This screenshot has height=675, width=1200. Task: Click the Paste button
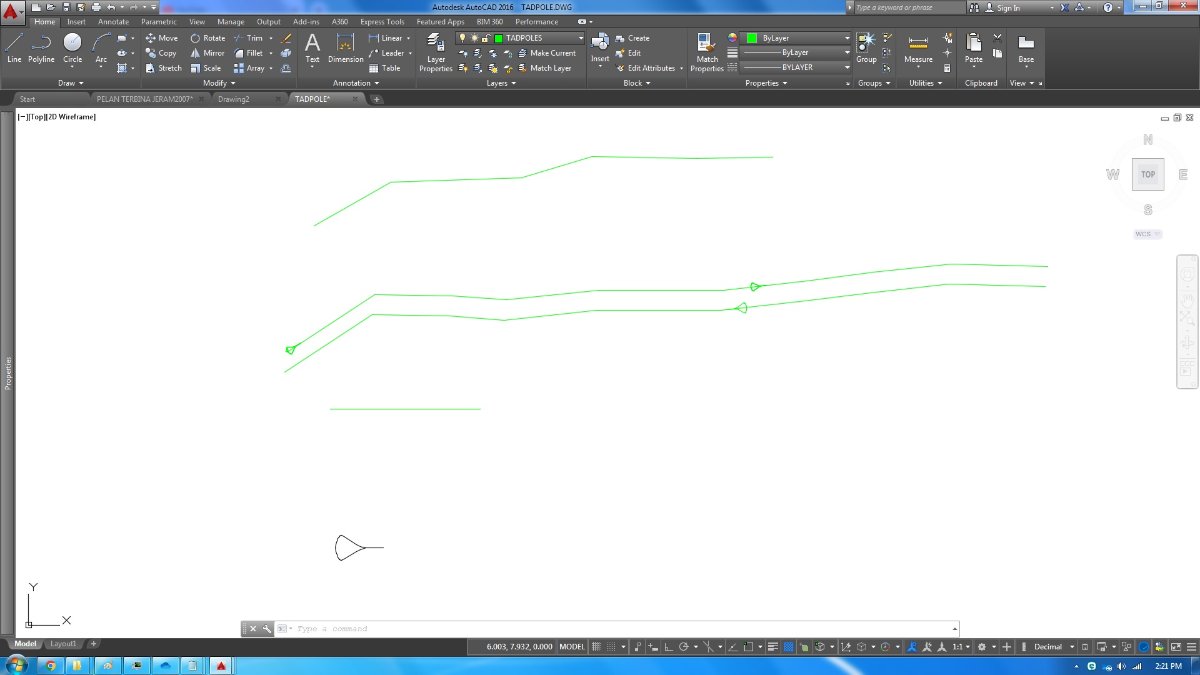click(973, 47)
